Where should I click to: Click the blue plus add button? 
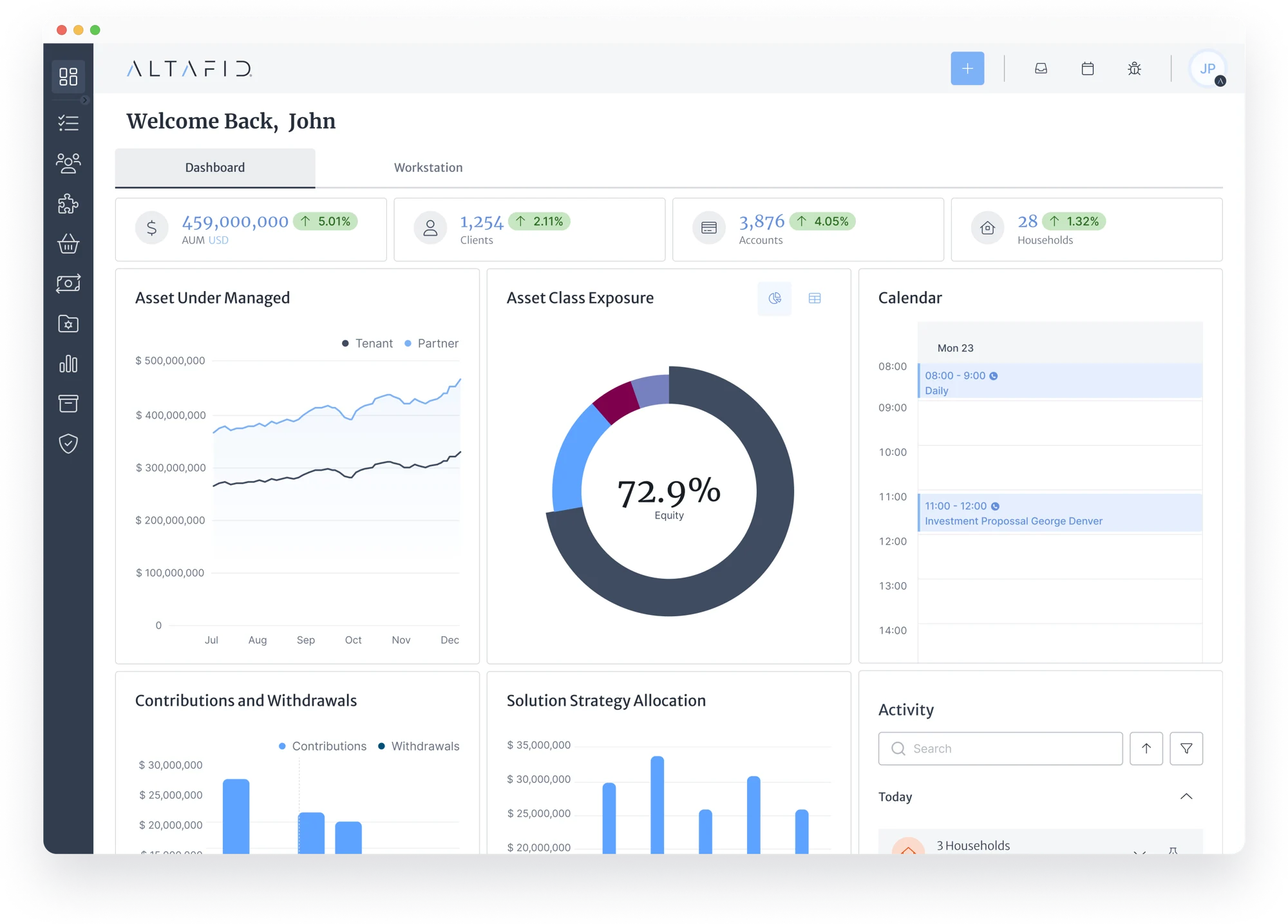[x=967, y=68]
